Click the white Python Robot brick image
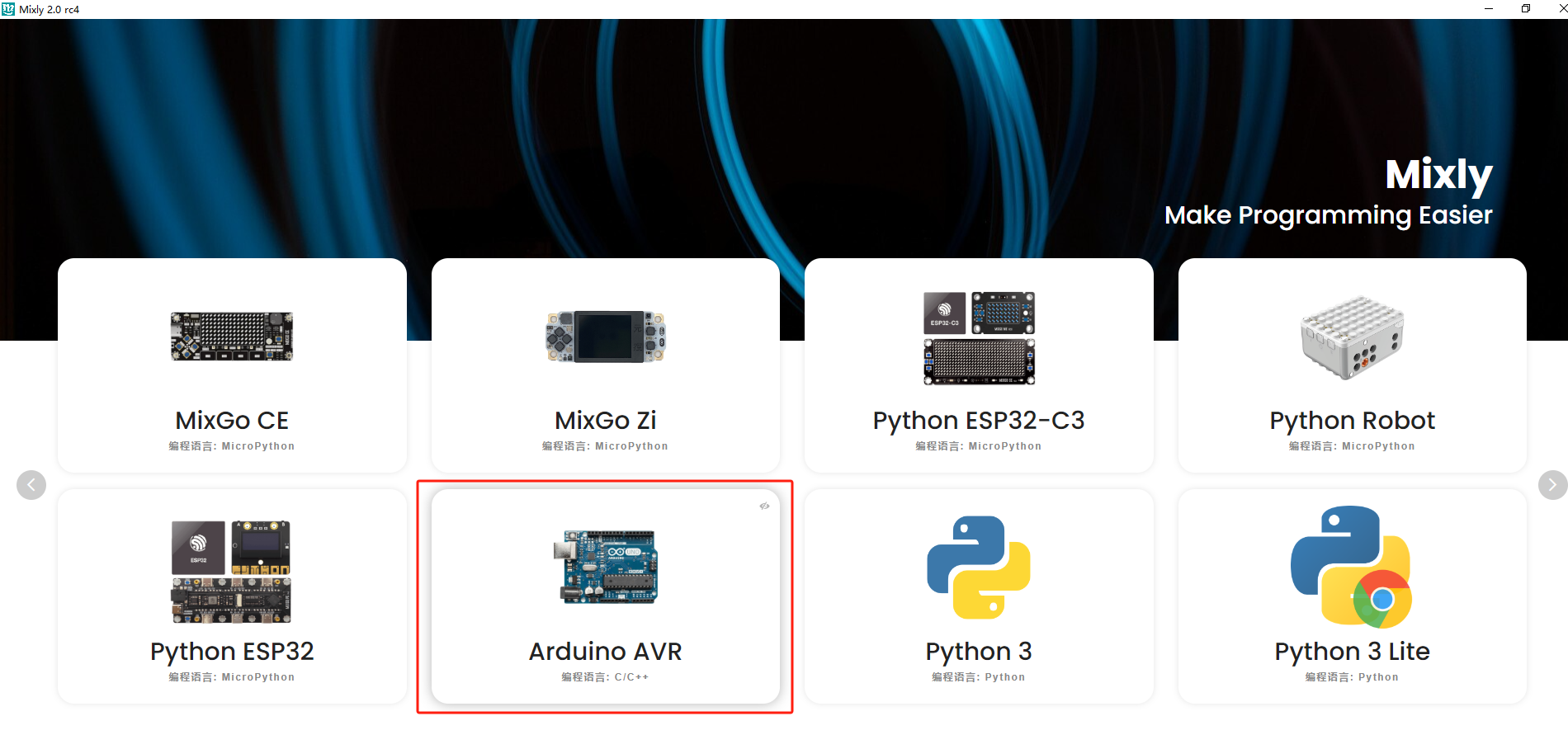This screenshot has width=1568, height=735. (1352, 338)
